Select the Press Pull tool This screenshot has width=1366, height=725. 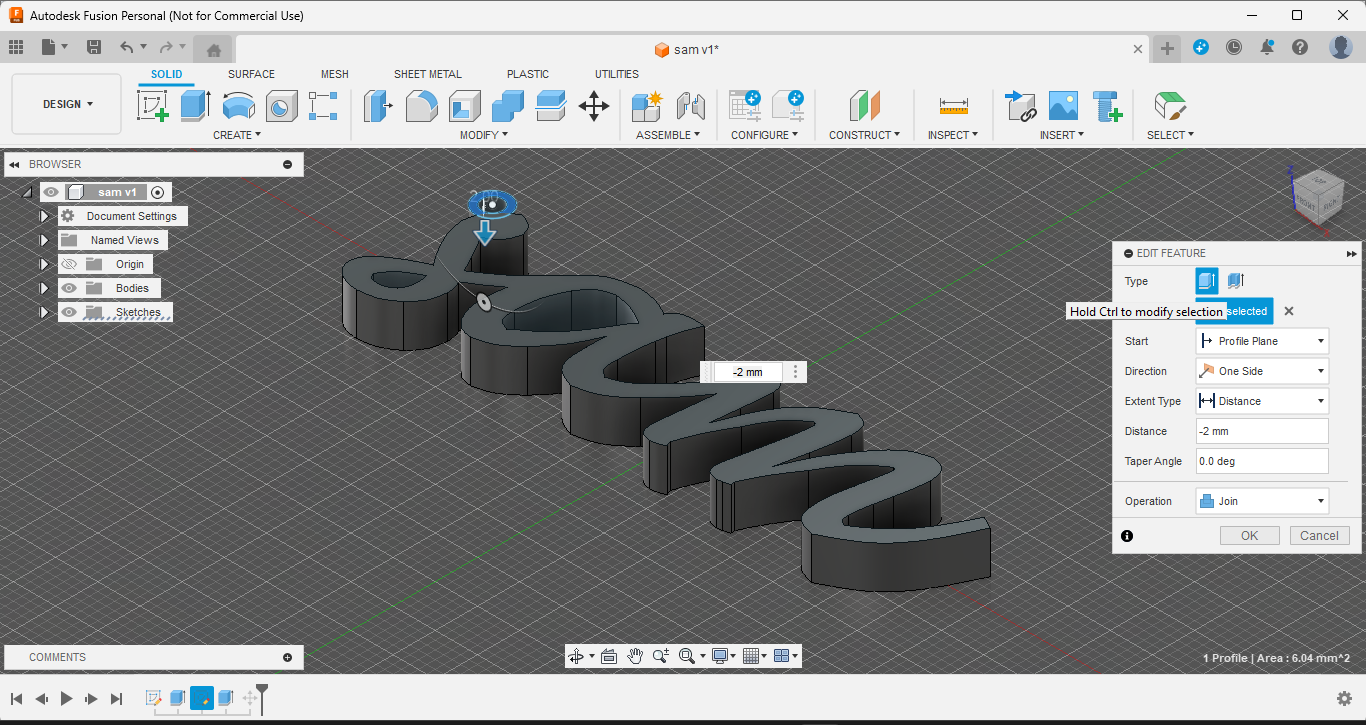point(378,105)
